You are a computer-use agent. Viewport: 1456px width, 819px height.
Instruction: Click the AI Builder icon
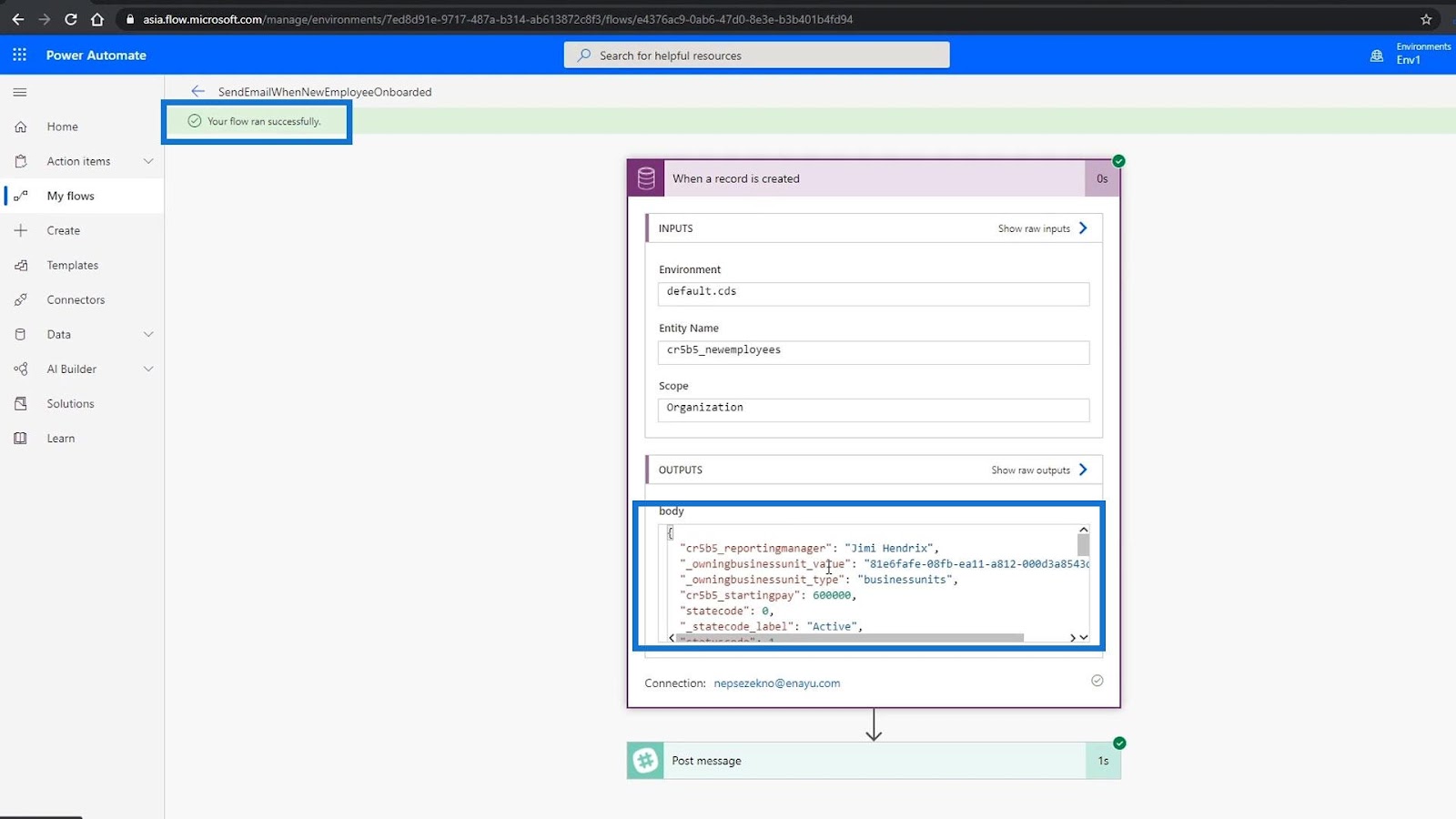pos(21,369)
